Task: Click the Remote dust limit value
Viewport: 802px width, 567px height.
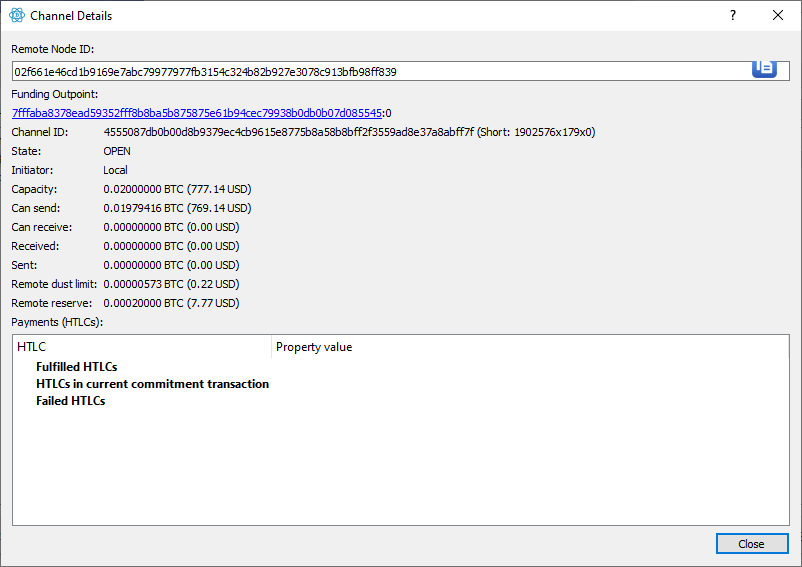Action: click(171, 284)
